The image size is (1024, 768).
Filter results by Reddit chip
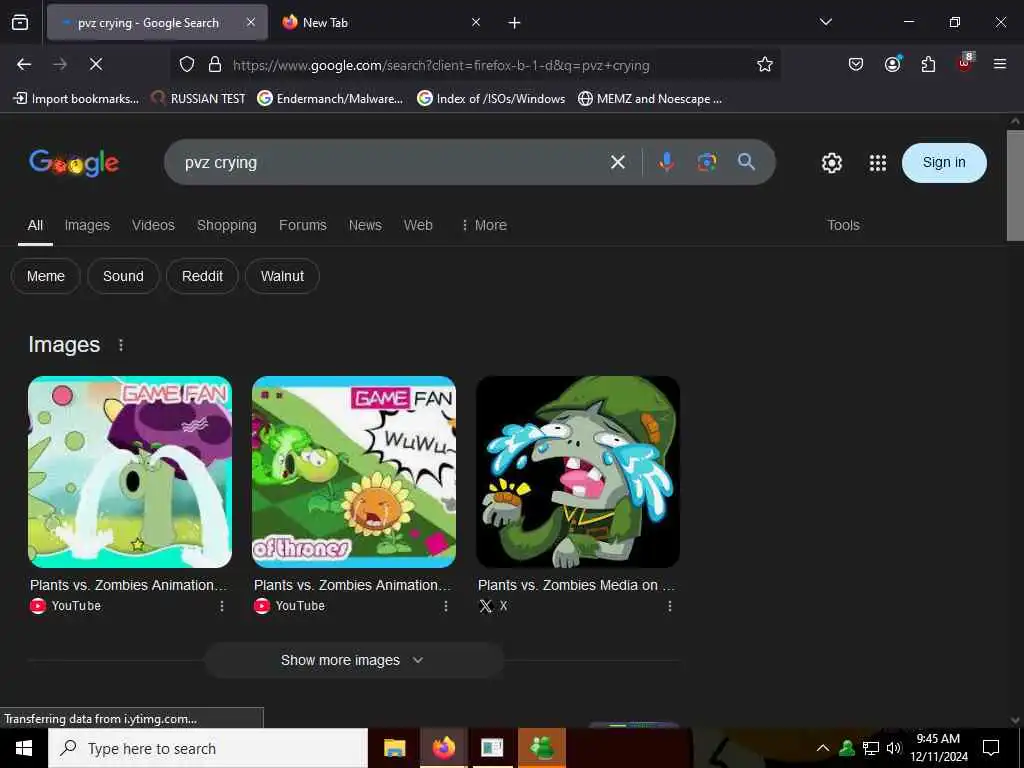pos(202,276)
